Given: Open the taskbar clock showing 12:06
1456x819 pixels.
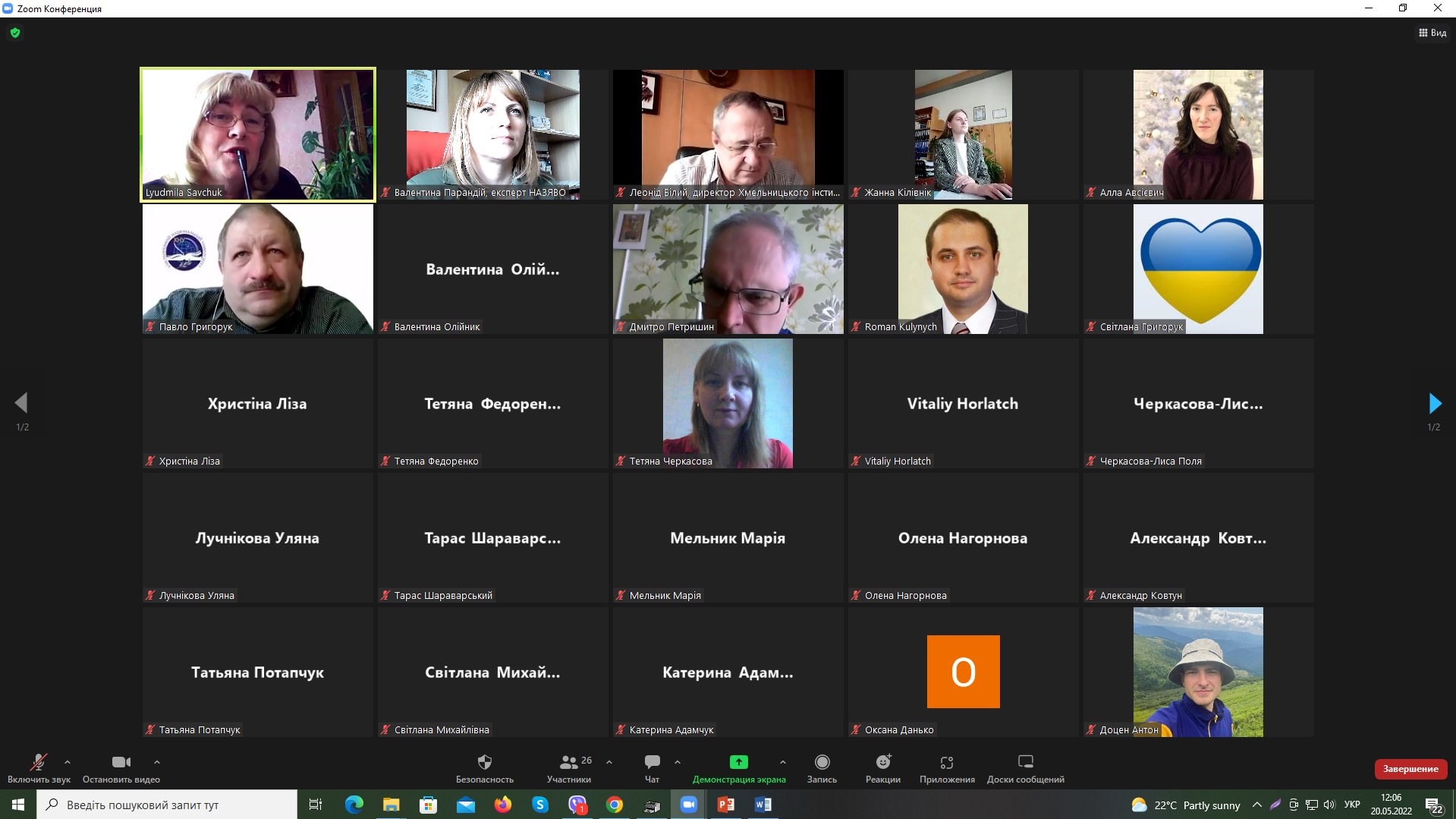Looking at the screenshot, I should (x=1392, y=805).
